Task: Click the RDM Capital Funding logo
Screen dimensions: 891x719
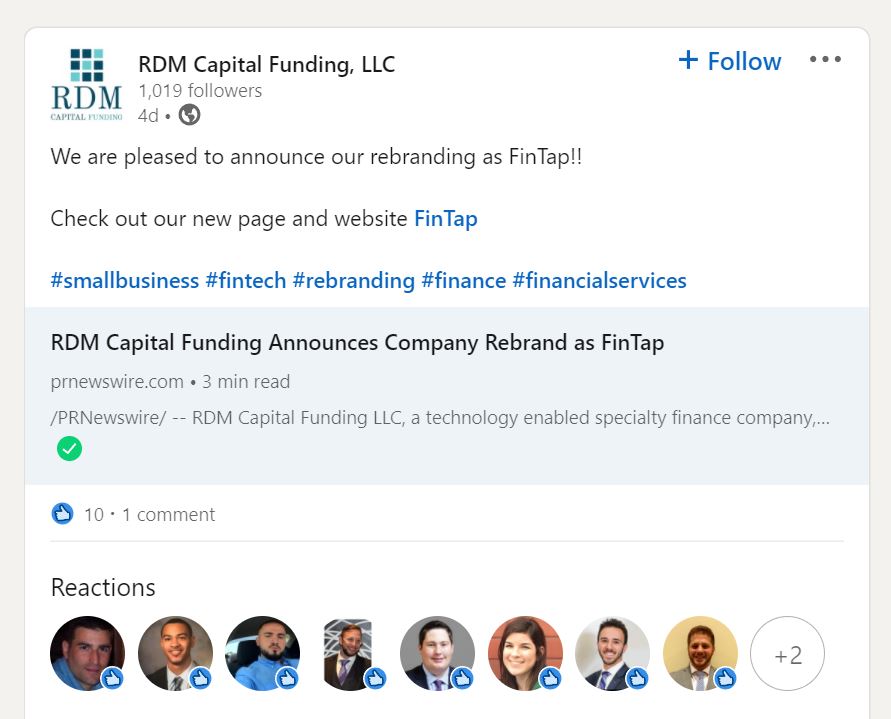Action: pos(86,85)
